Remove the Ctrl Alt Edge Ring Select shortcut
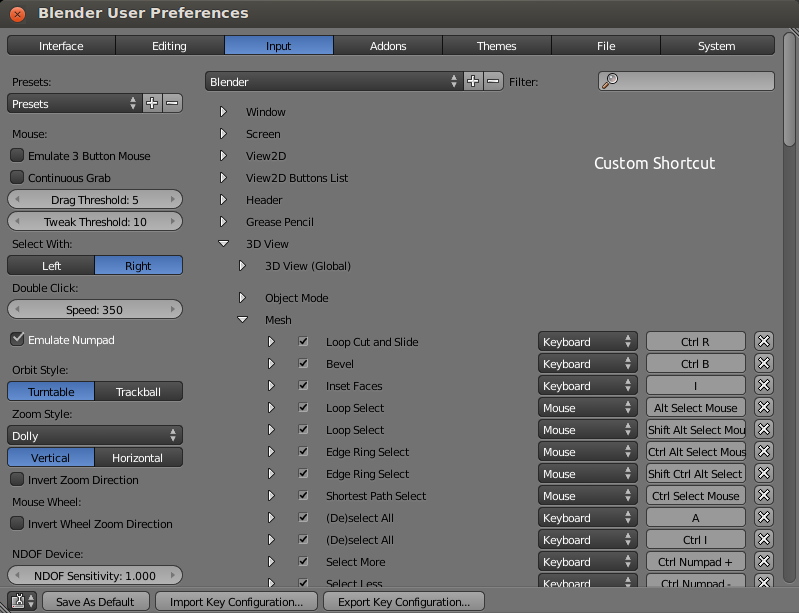Image resolution: width=799 pixels, height=613 pixels. coord(763,451)
